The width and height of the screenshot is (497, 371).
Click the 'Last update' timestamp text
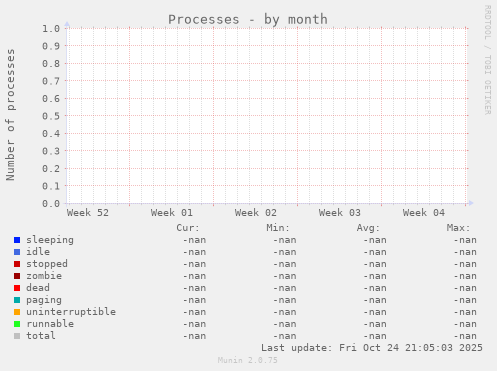(x=372, y=348)
